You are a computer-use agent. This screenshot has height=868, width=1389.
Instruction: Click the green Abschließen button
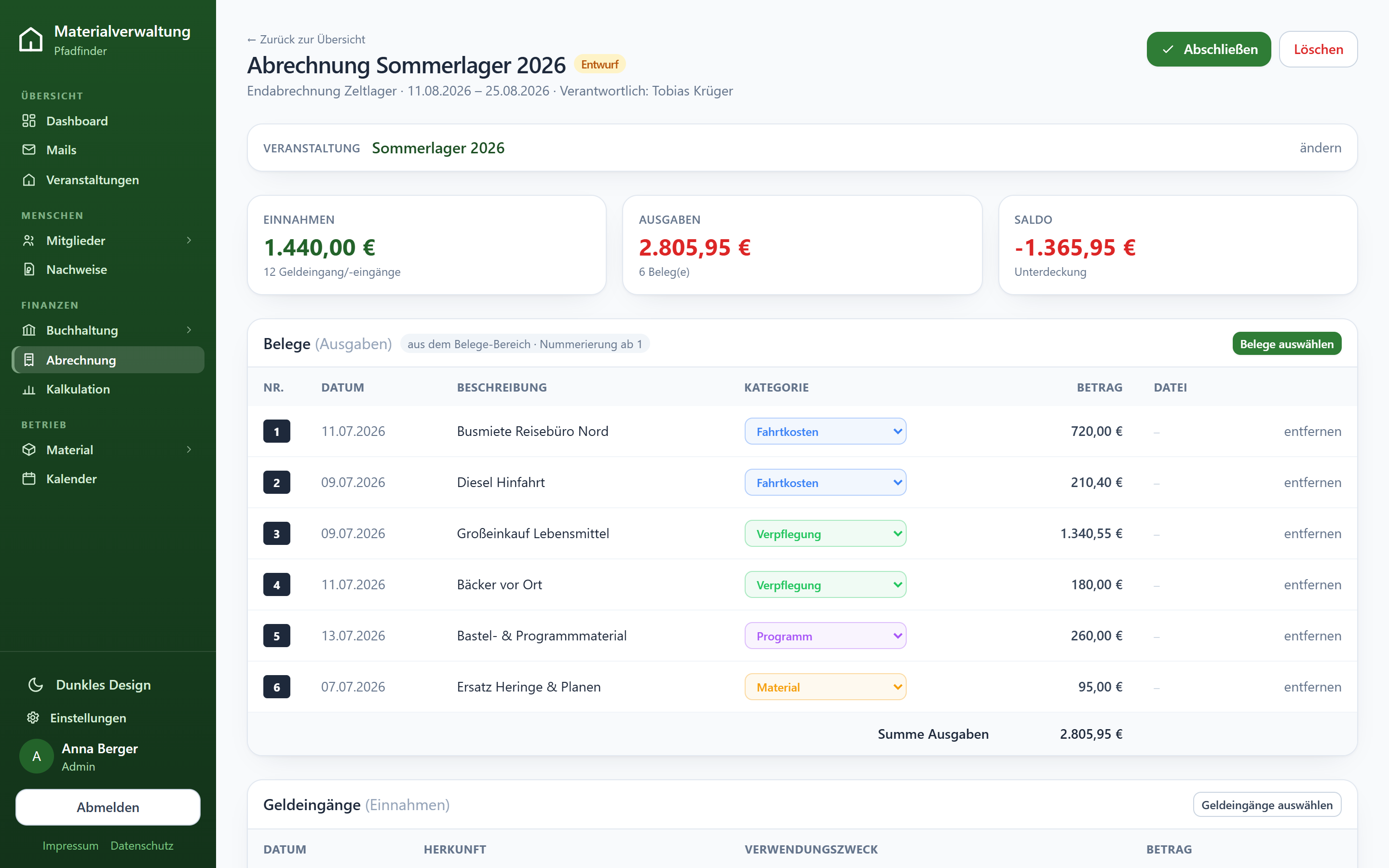(1208, 49)
